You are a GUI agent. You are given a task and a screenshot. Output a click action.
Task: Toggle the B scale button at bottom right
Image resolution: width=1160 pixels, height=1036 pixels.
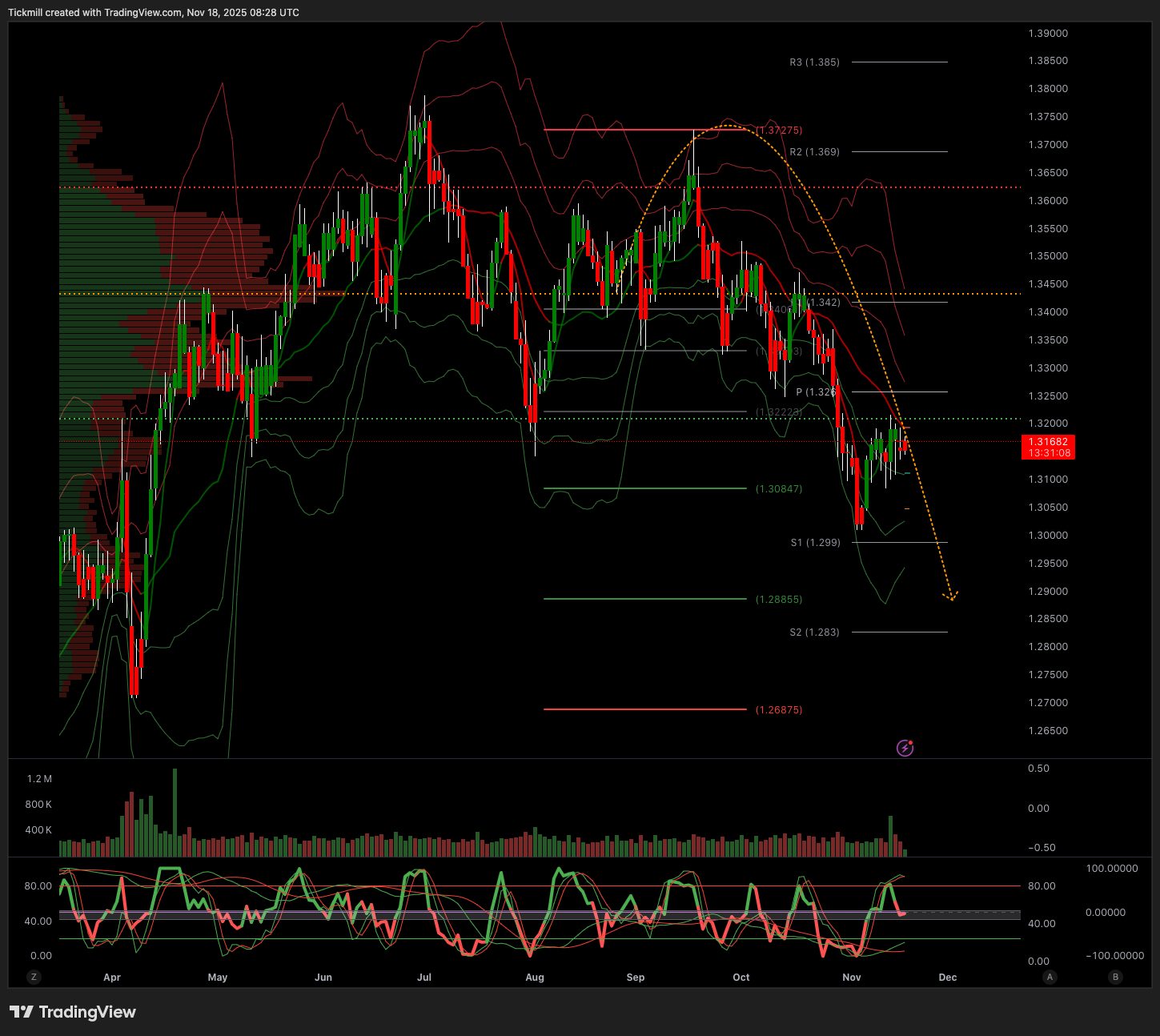tap(1115, 977)
